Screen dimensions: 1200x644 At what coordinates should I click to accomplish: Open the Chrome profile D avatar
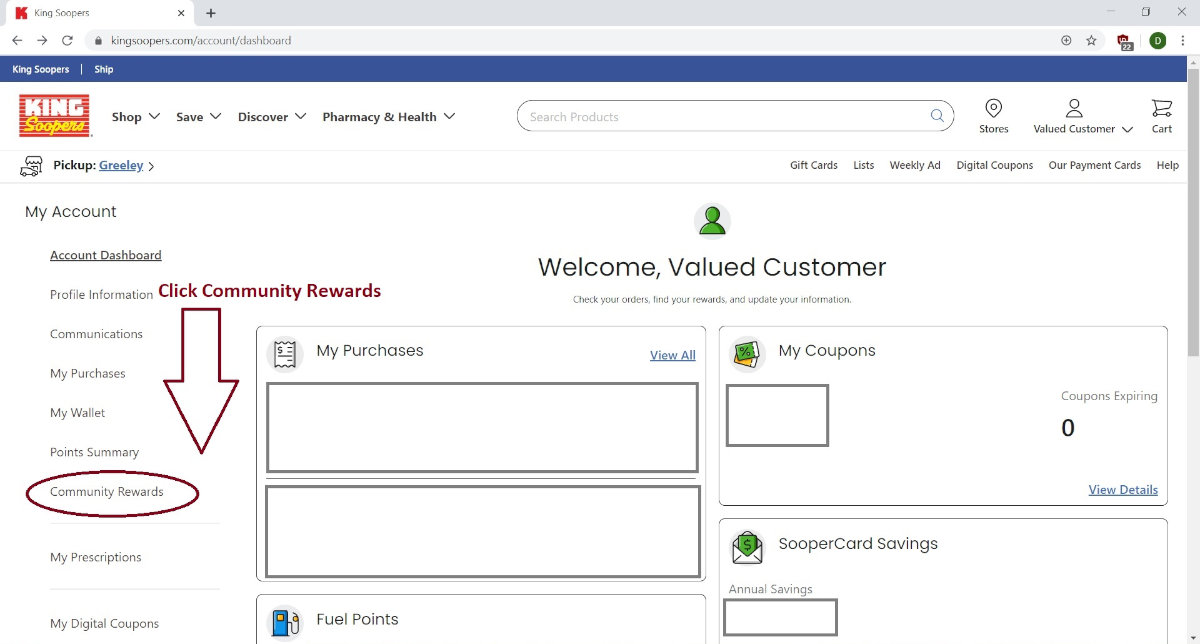pos(1158,41)
